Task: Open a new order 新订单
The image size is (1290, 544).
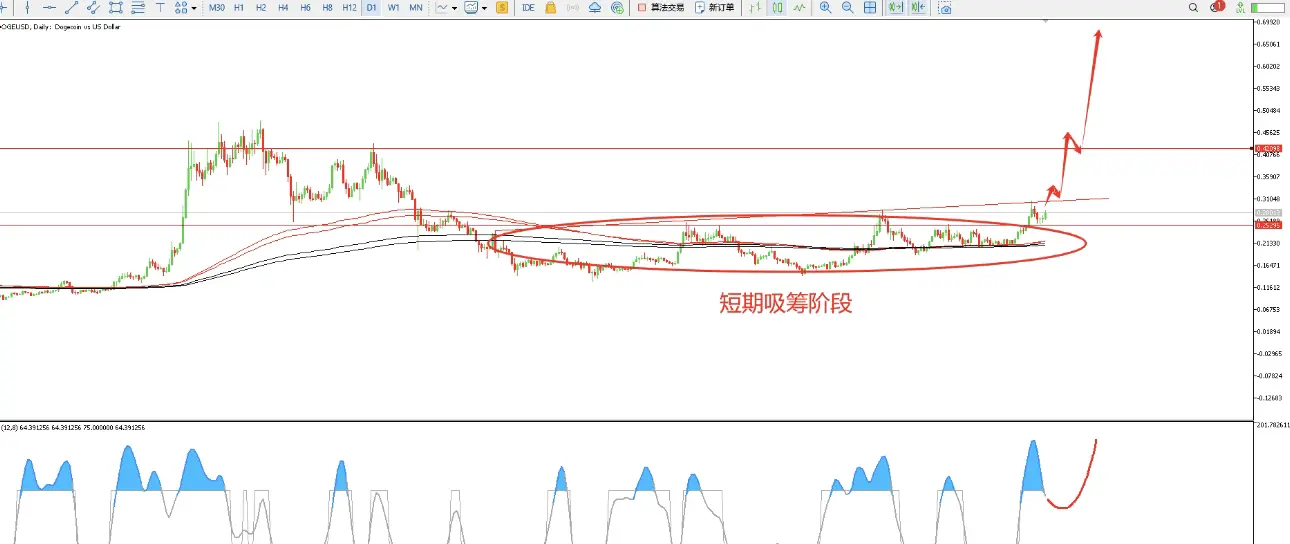Action: pyautogui.click(x=714, y=8)
